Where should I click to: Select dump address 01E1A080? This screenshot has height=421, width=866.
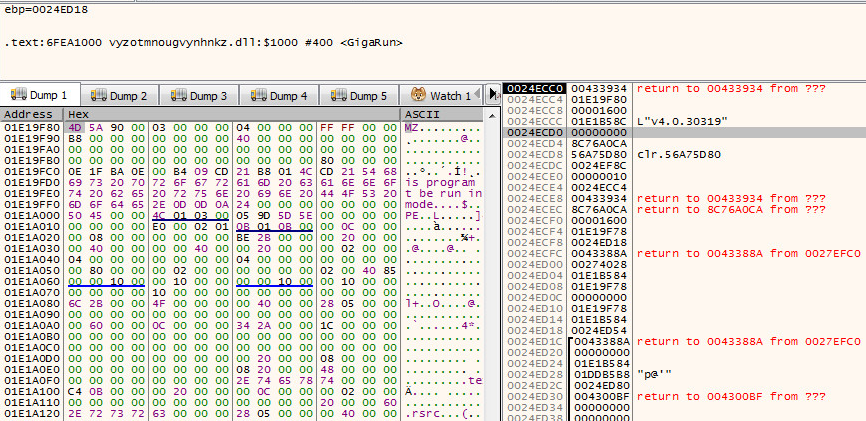point(32,303)
